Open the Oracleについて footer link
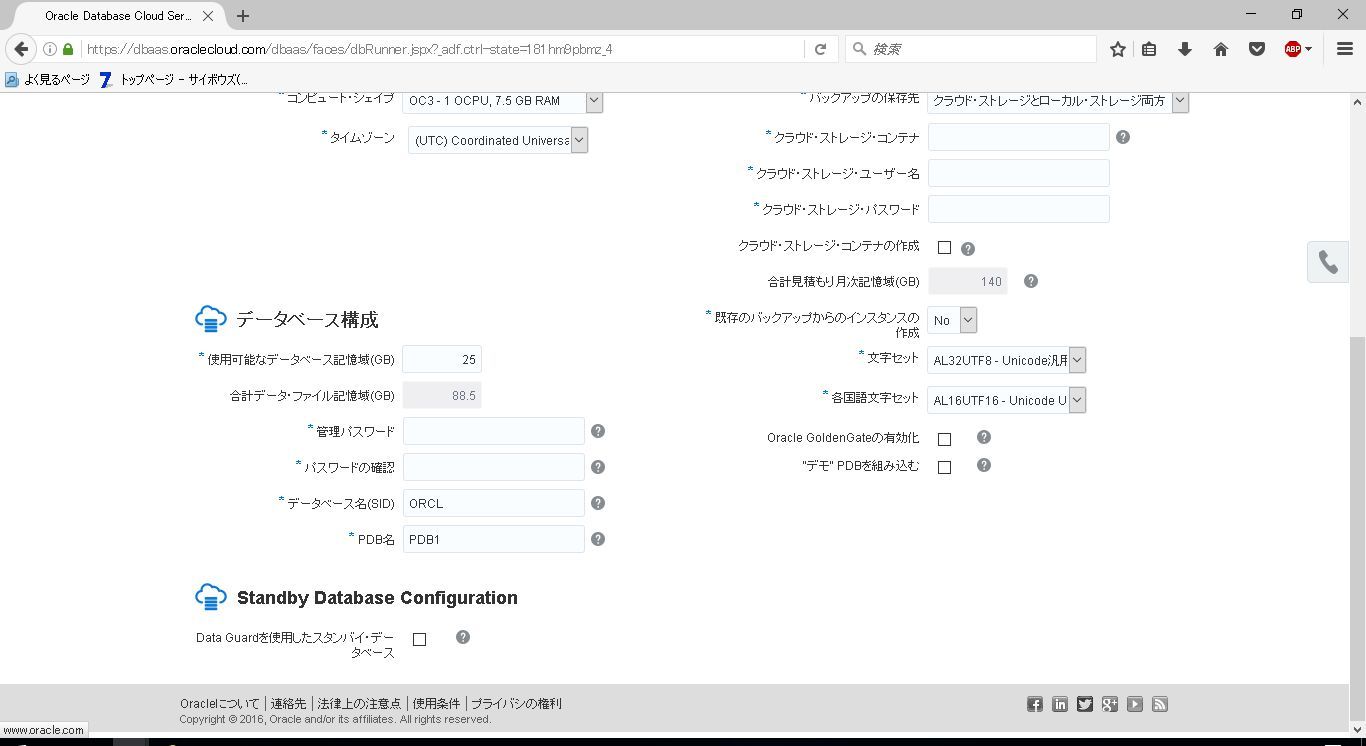Viewport: 1366px width, 746px height. tap(219, 703)
